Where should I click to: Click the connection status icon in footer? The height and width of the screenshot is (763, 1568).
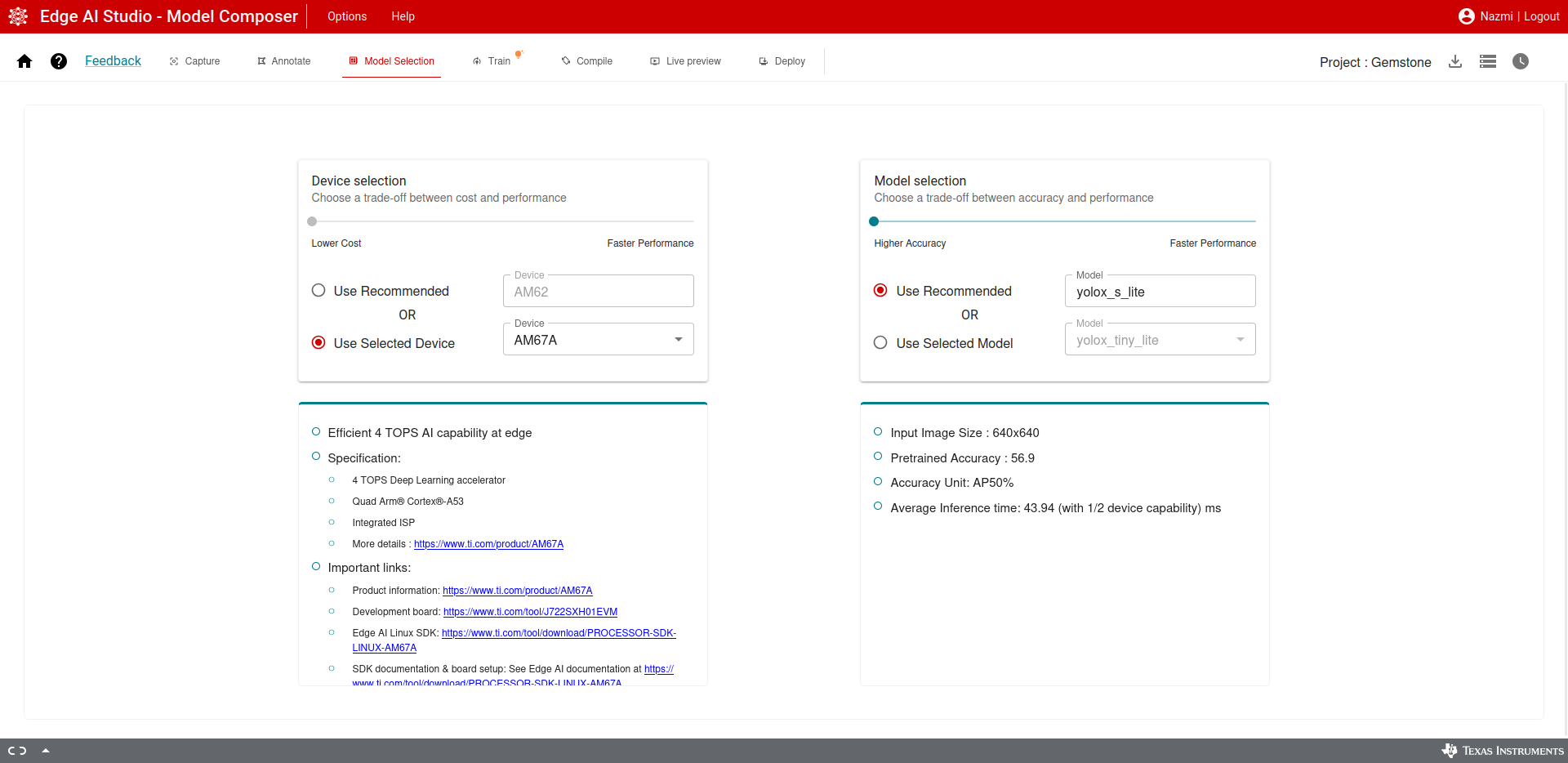point(17,751)
